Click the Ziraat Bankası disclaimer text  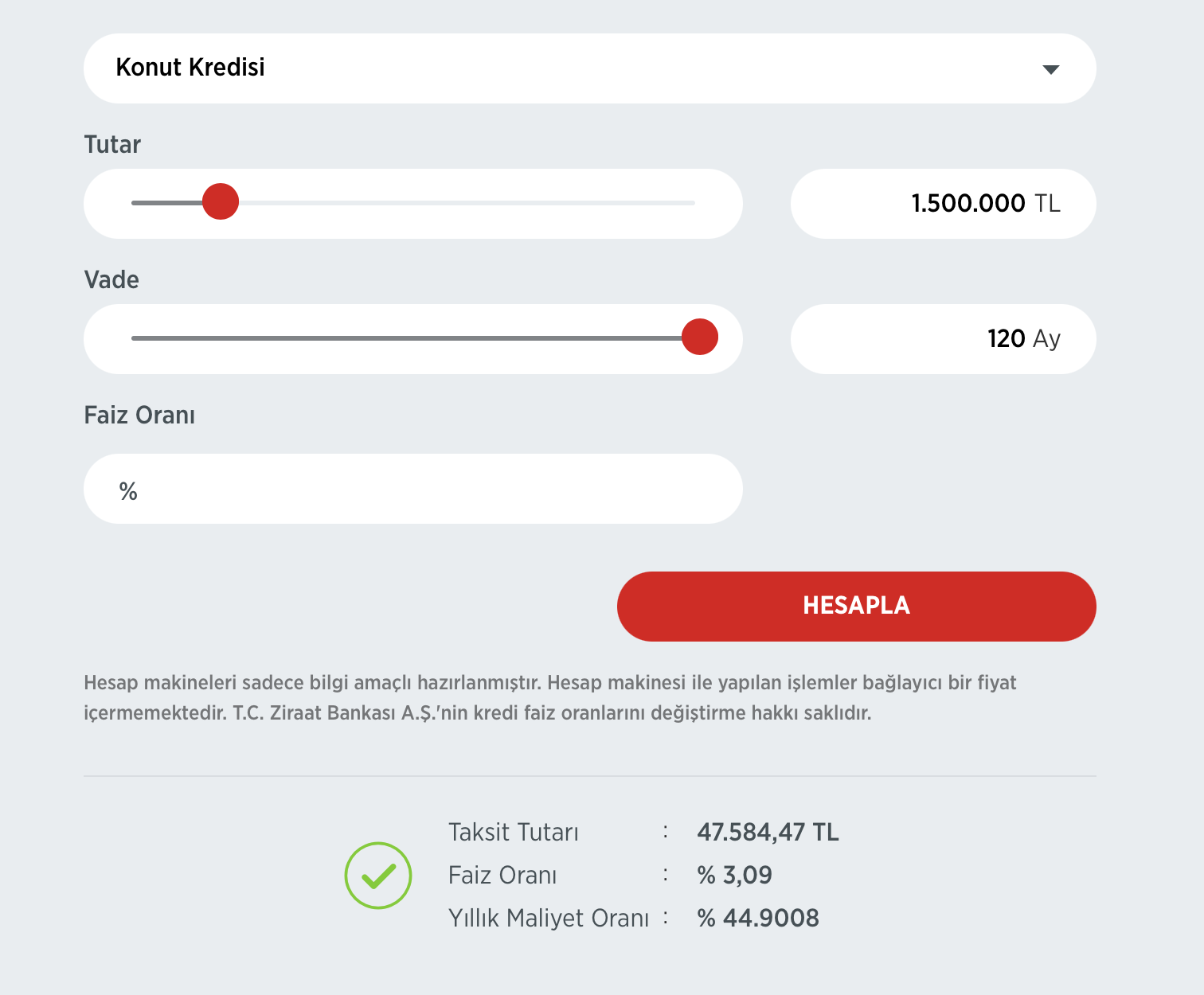(549, 697)
